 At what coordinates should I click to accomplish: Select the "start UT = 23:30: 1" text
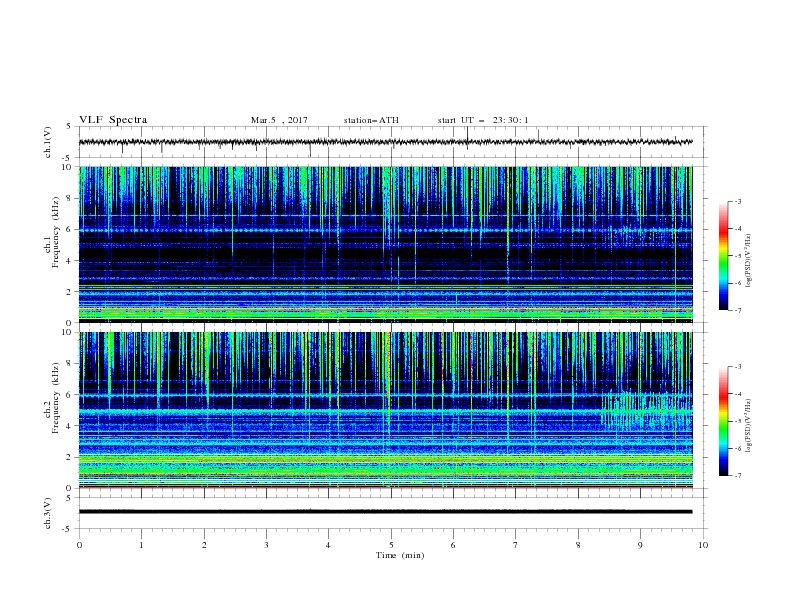click(x=483, y=120)
